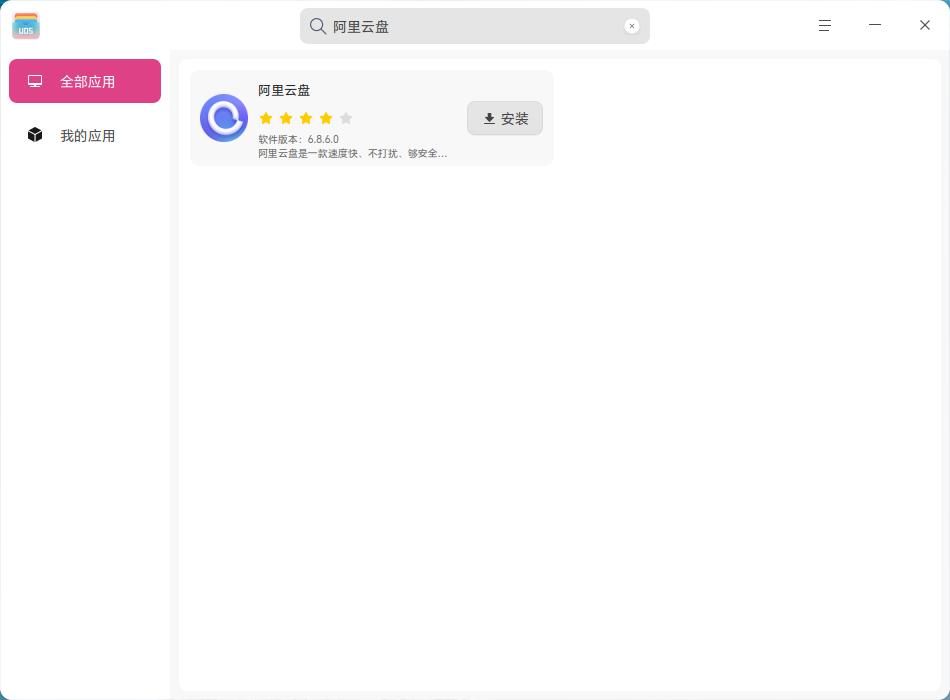Click the UOS app store logo icon
The height and width of the screenshot is (700, 950).
pos(26,25)
